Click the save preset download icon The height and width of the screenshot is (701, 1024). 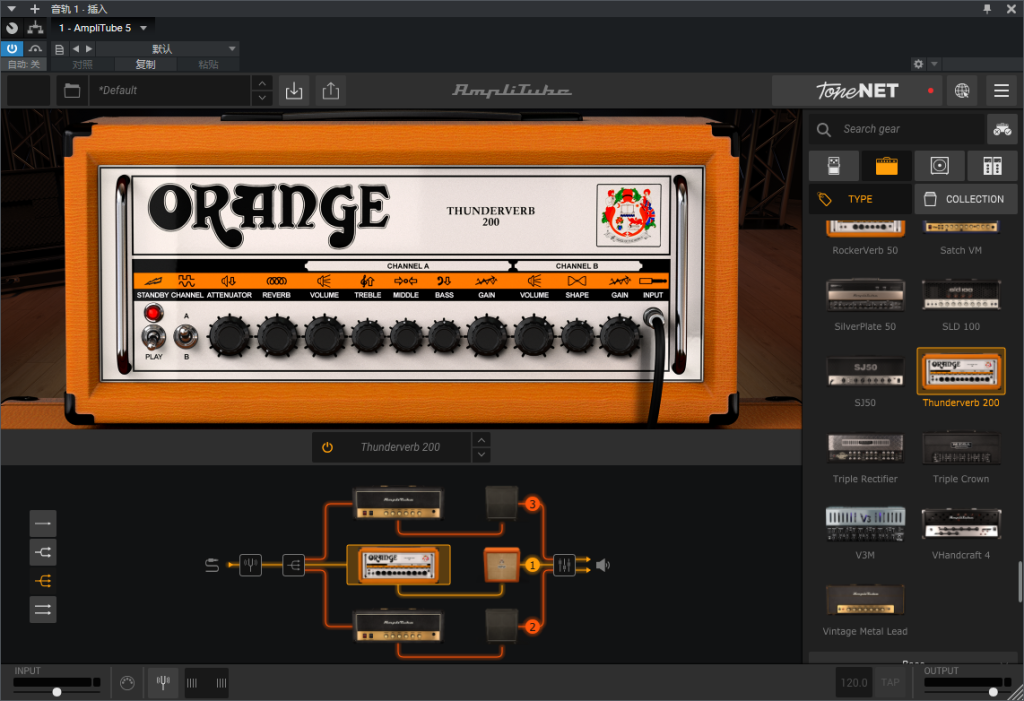pos(294,91)
